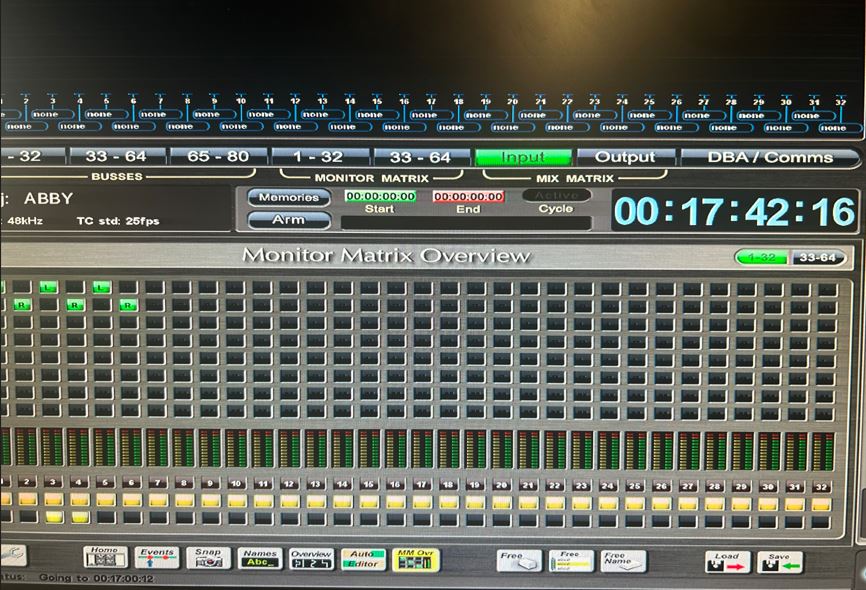Open the DBA / Comms tab
The height and width of the screenshot is (590, 866).
(x=769, y=157)
